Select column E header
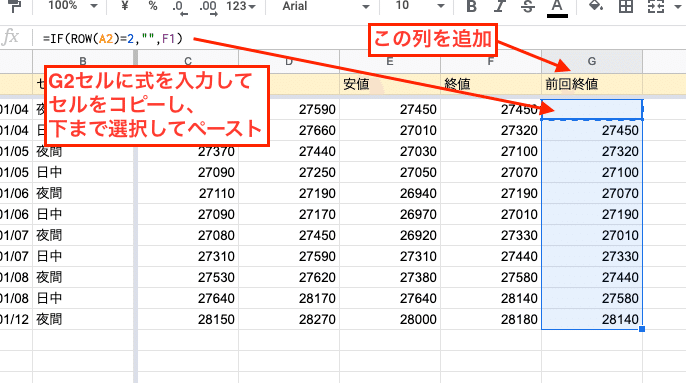686x383 pixels. click(389, 61)
